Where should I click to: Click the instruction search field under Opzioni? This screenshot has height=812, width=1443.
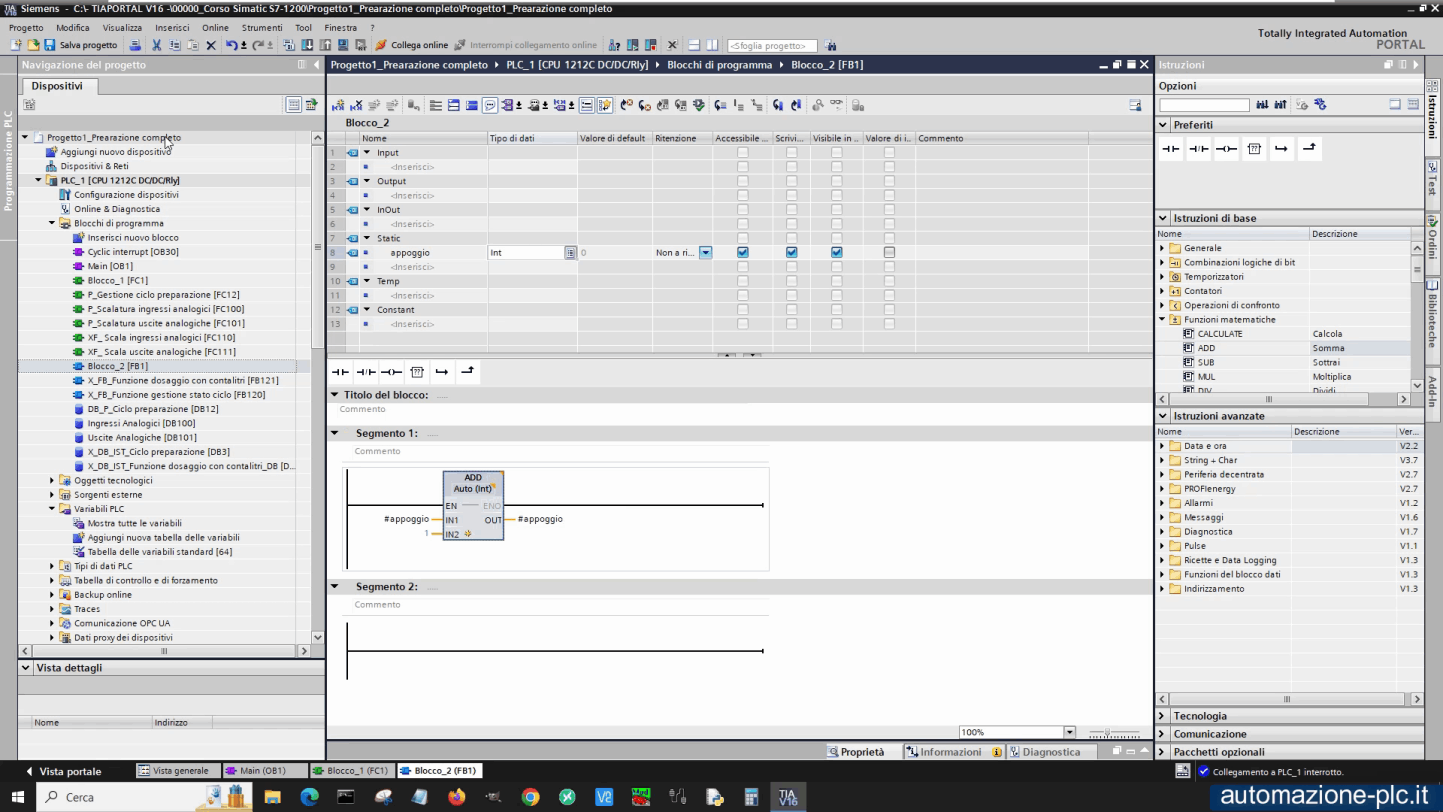1204,105
